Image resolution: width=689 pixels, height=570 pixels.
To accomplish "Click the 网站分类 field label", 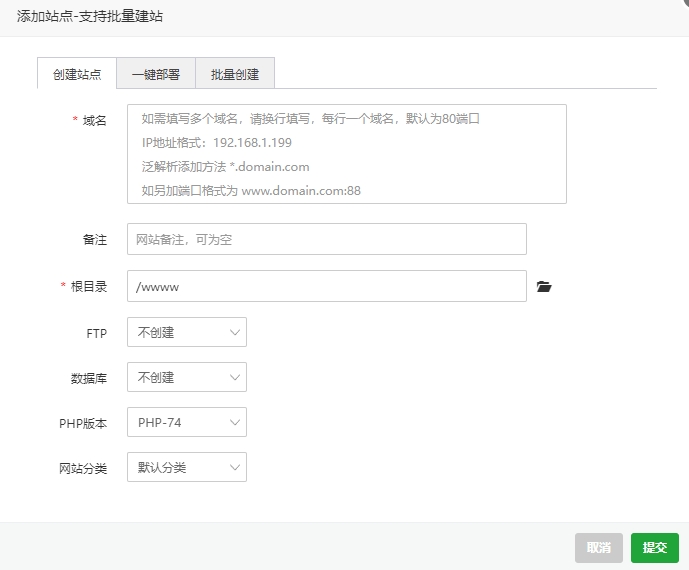I will pos(83,468).
